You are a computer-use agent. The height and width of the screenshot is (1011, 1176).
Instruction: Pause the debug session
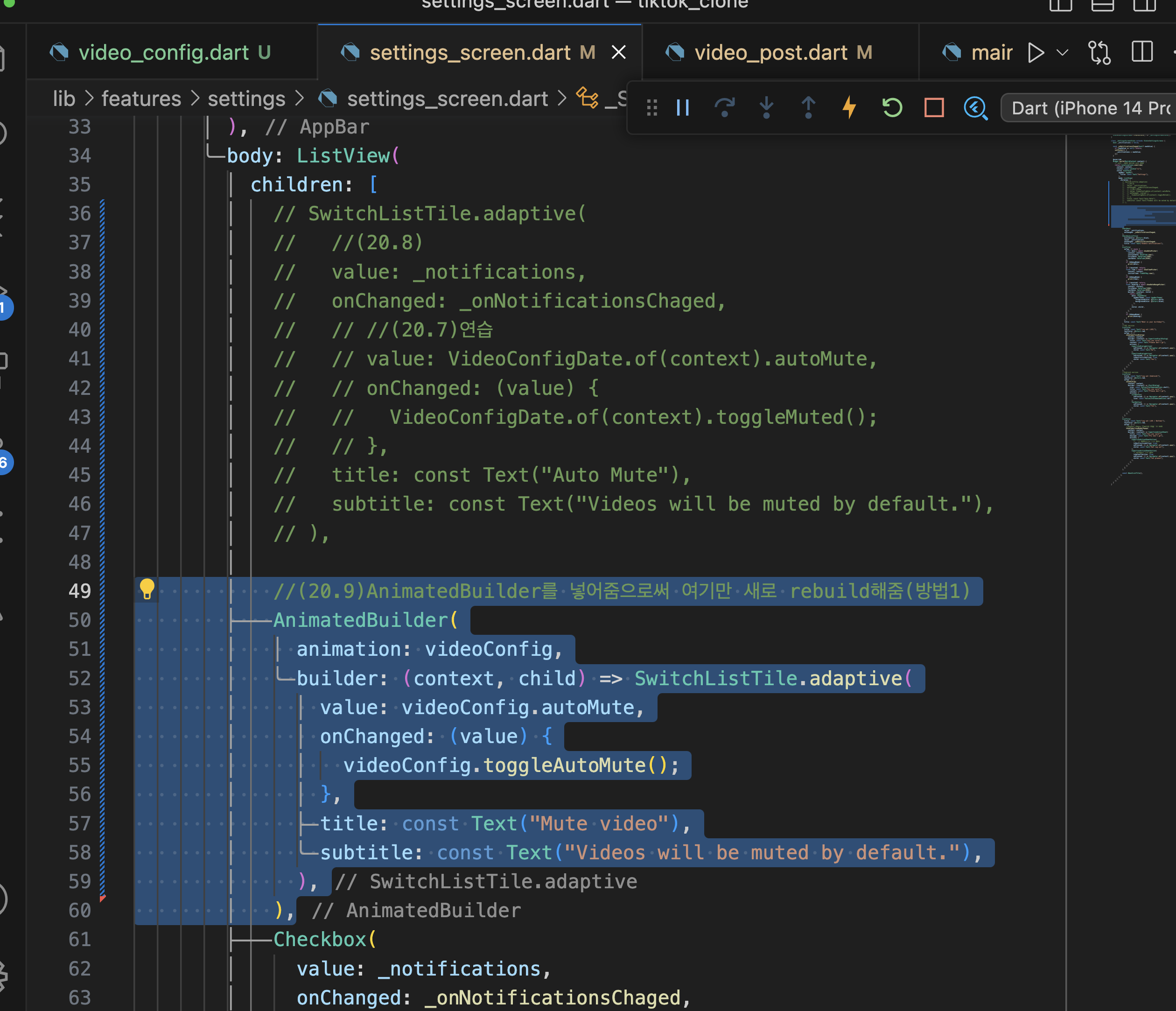pyautogui.click(x=683, y=108)
